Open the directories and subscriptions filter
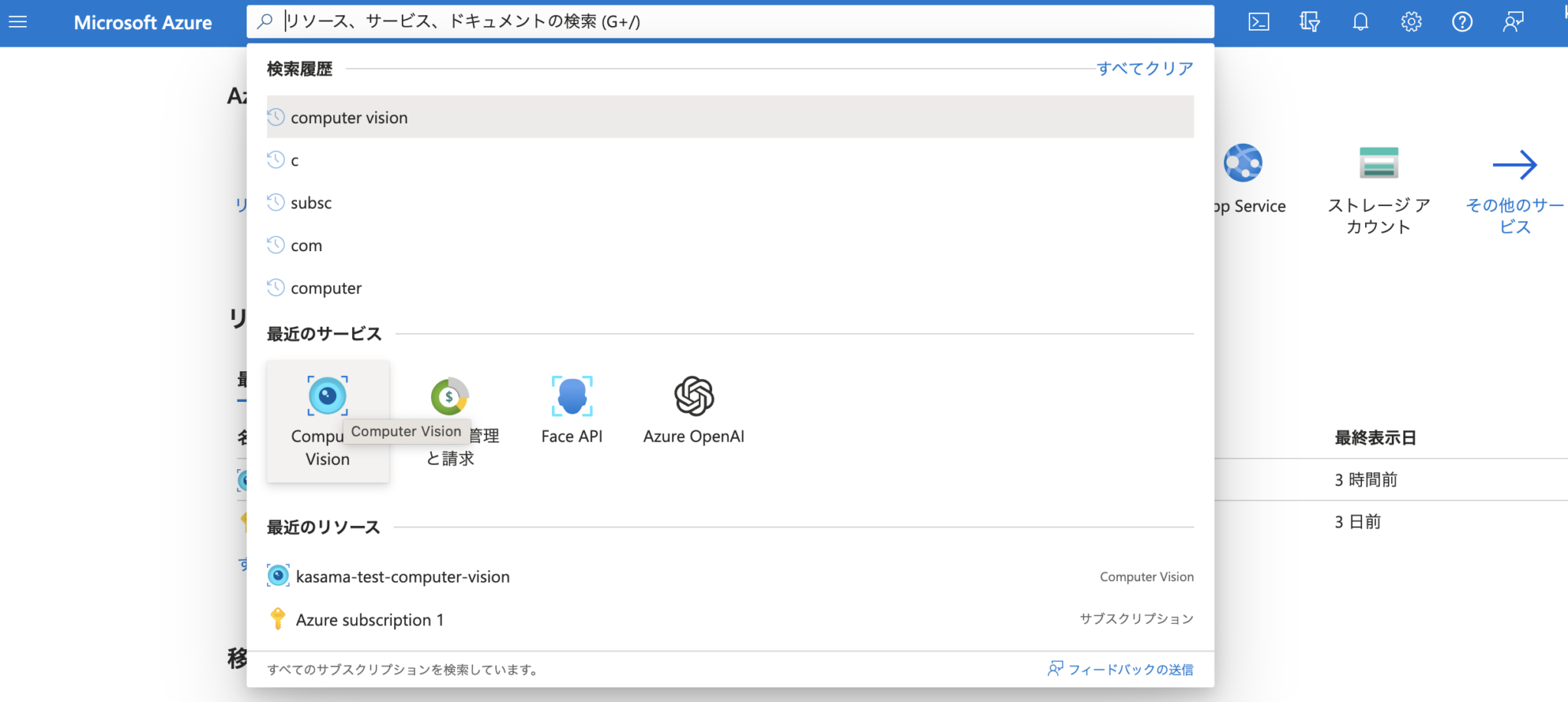 tap(1309, 21)
